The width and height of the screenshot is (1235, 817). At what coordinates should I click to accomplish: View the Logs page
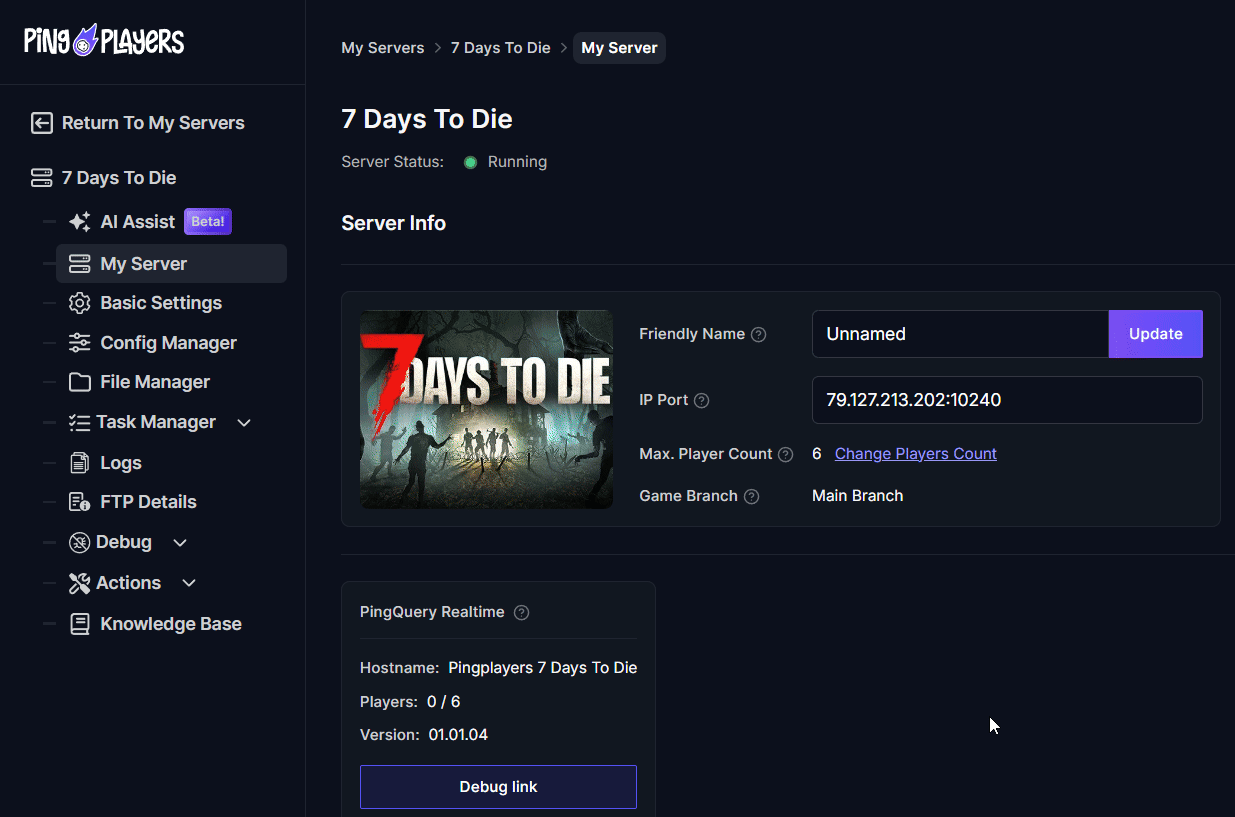pyautogui.click(x=121, y=463)
